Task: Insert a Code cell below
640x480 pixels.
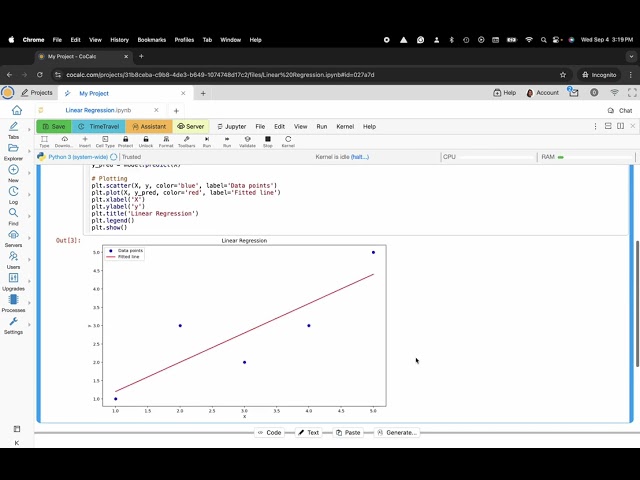Action: [269, 433]
